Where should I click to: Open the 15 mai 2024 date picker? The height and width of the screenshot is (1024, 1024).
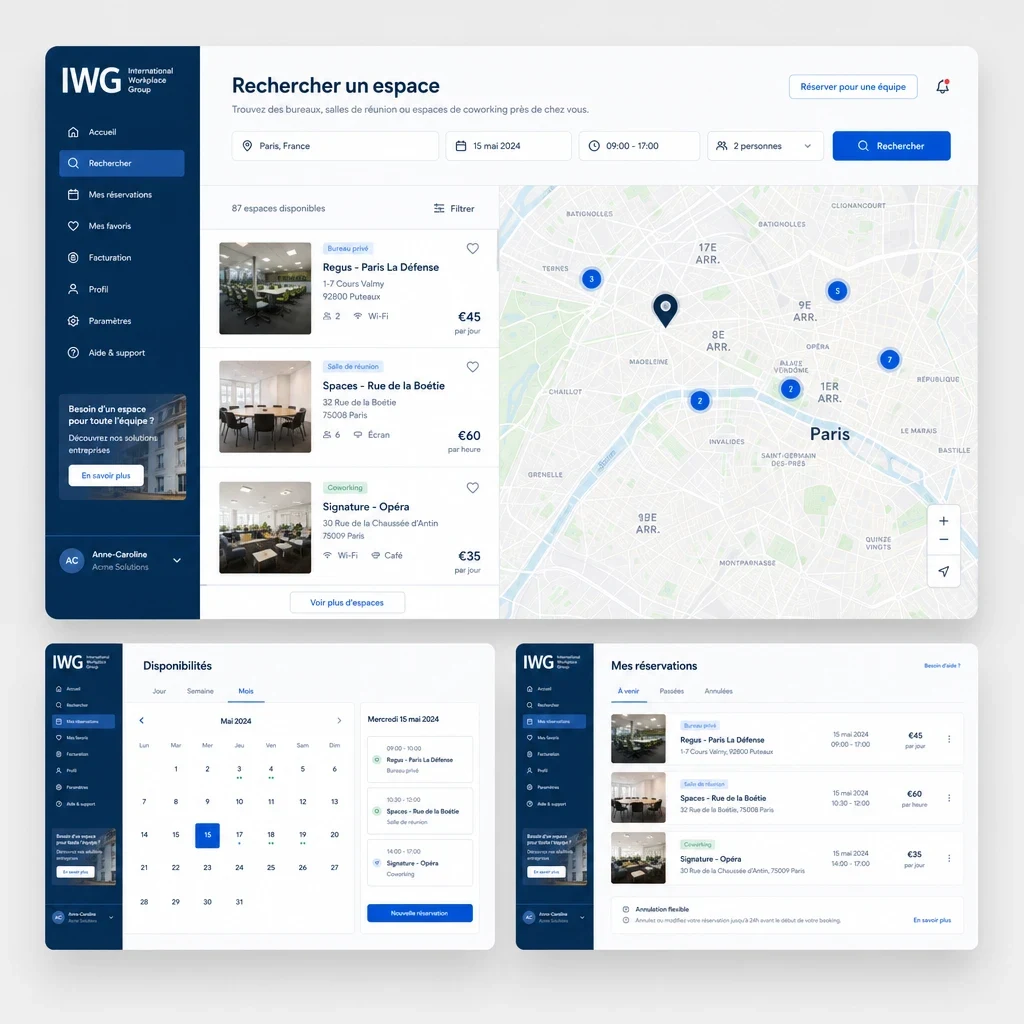508,146
